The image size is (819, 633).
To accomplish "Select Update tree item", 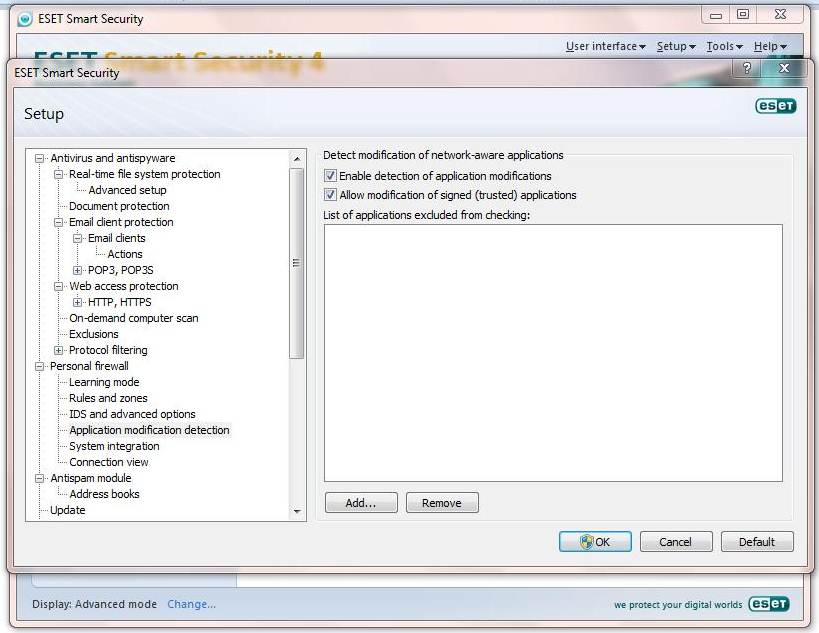I will [68, 510].
